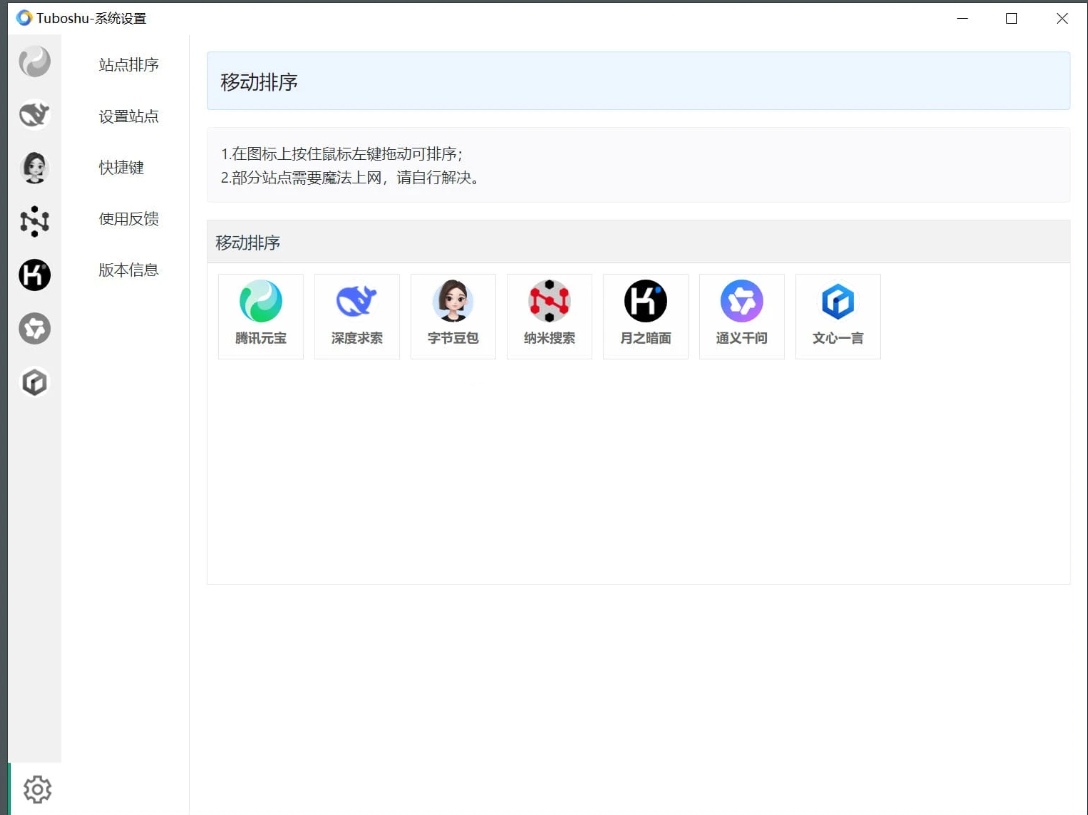Viewport: 1088px width, 815px height.
Task: Click the 文心一言 tile in sorting grid
Action: tap(838, 316)
